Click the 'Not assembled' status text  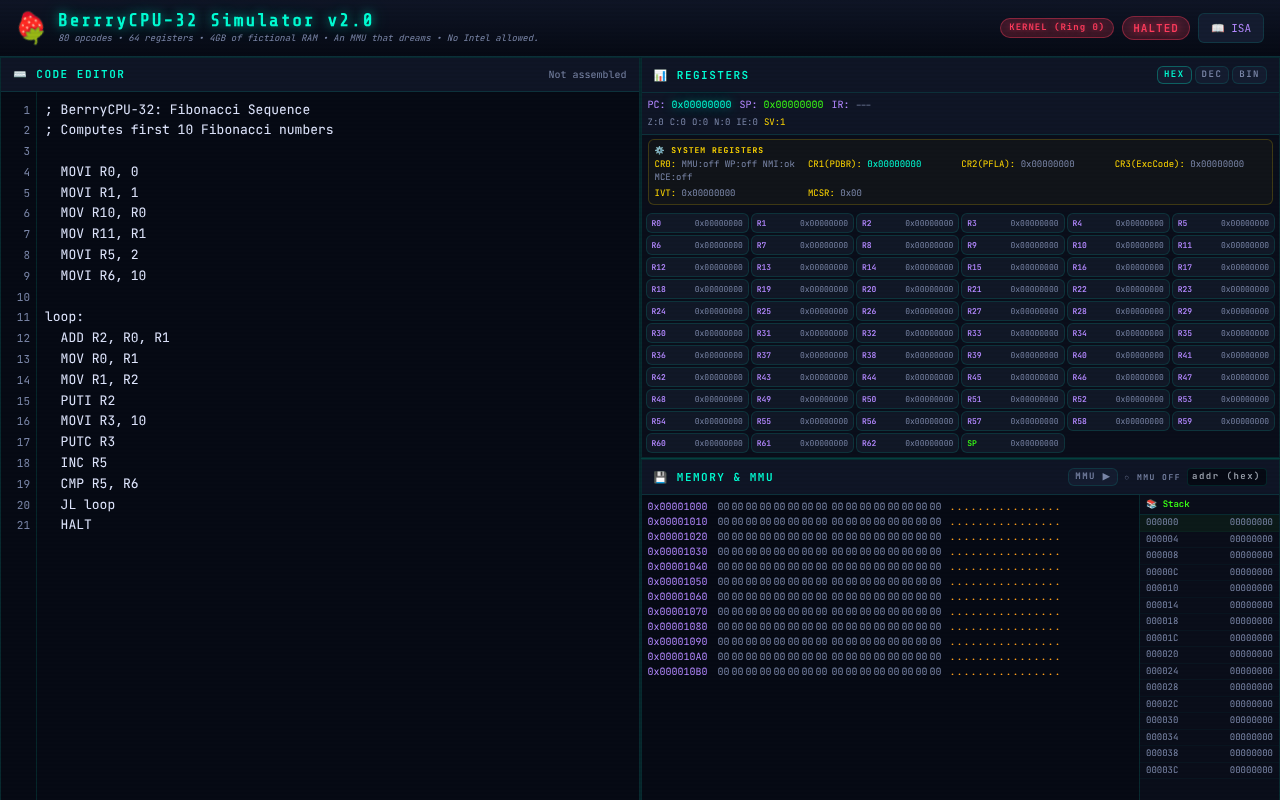[587, 75]
